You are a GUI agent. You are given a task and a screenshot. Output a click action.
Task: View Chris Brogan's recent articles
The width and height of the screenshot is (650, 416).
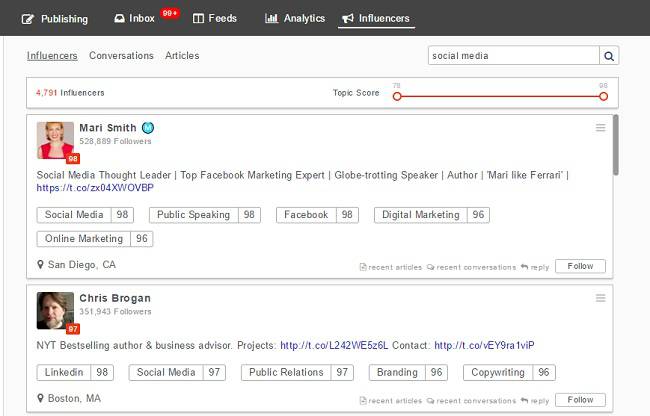[x=390, y=401]
